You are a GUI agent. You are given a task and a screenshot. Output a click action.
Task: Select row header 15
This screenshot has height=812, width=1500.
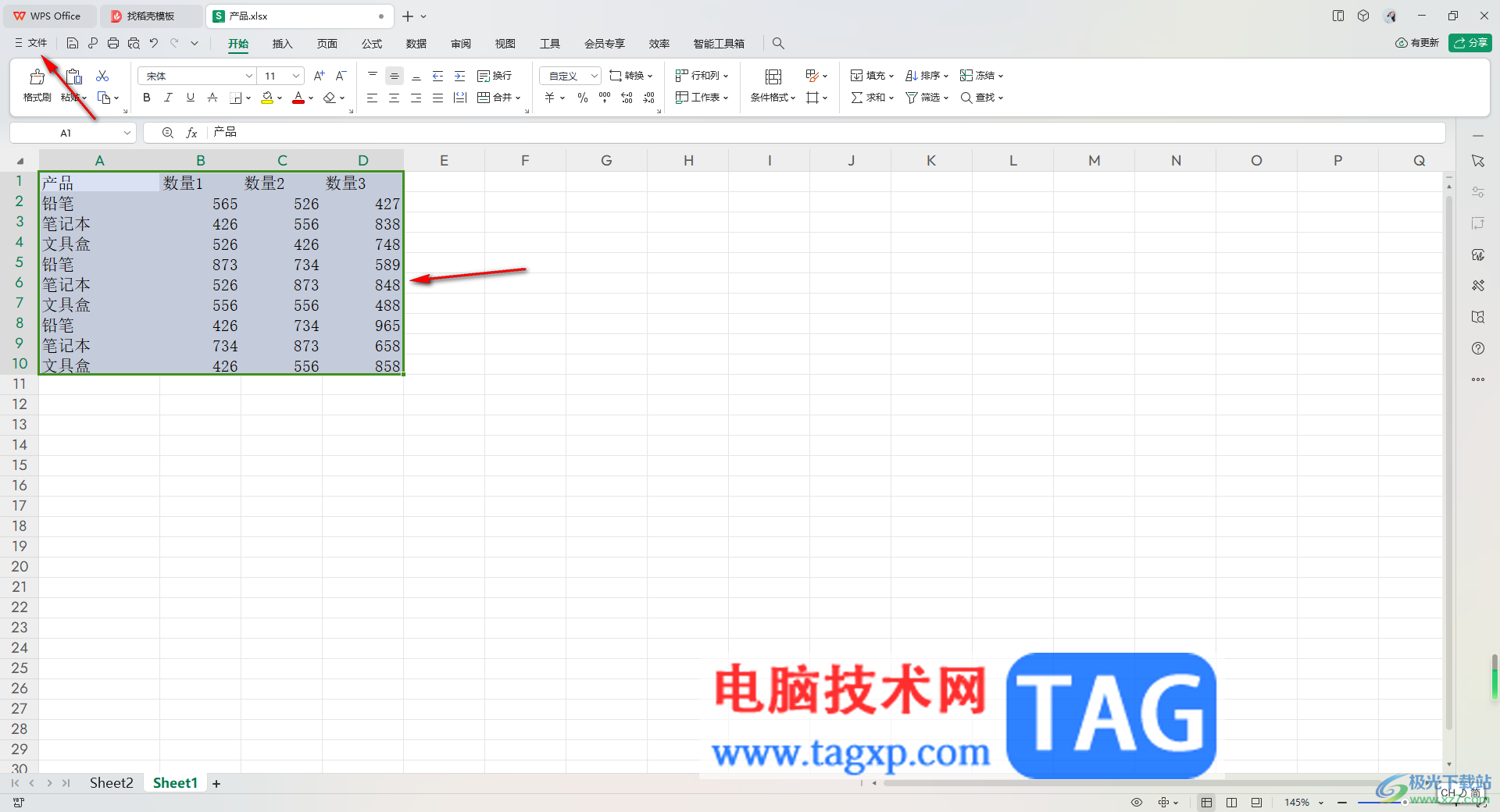[x=20, y=465]
